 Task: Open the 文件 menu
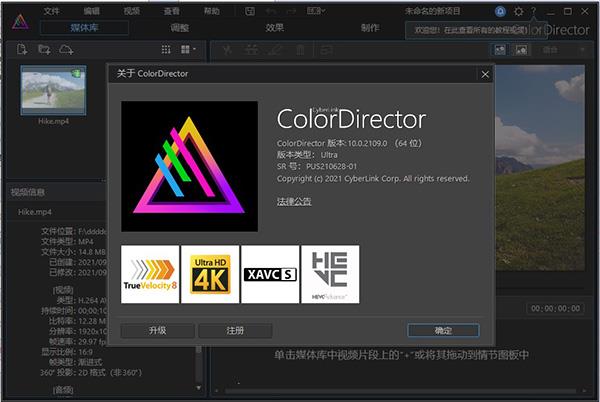pos(51,11)
